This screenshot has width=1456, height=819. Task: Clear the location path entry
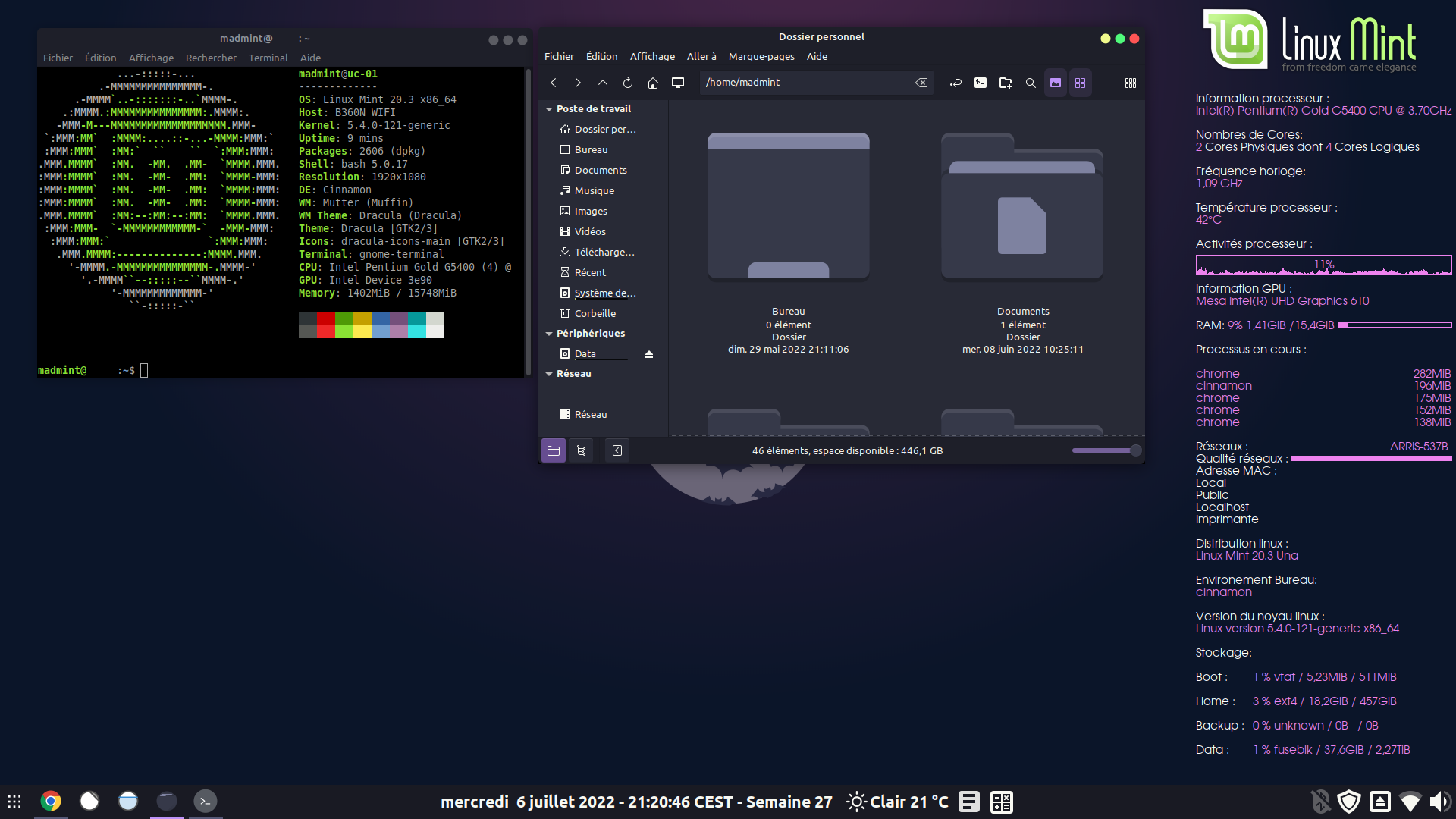921,83
